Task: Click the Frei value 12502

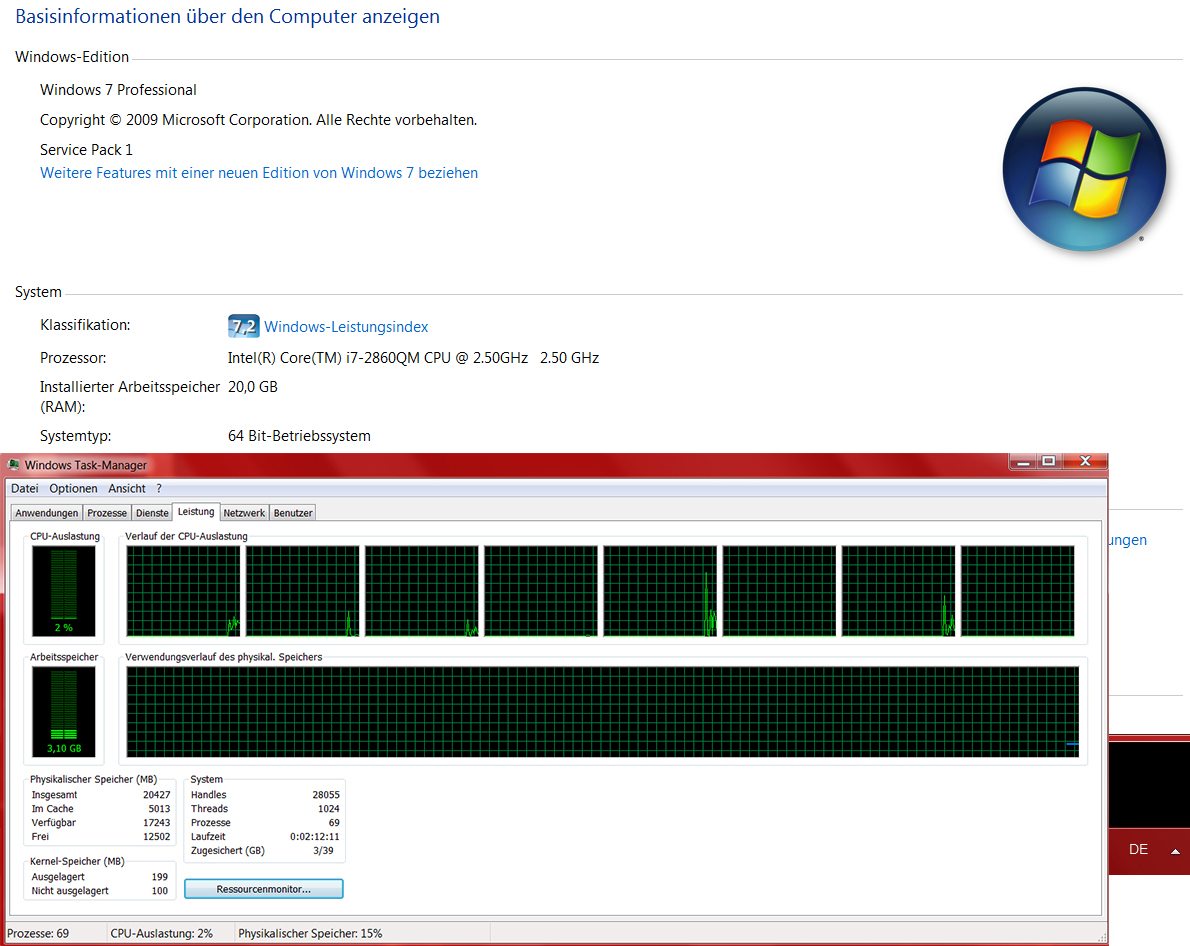Action: [156, 837]
